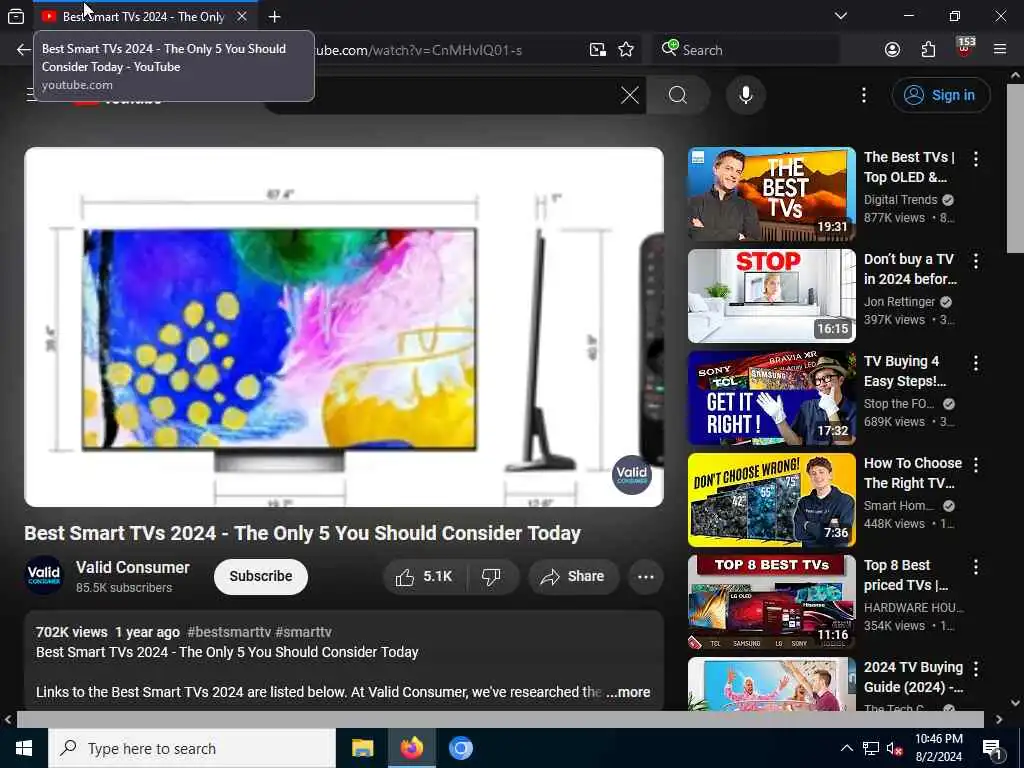
Task: Open the Valid Consumer channel name link
Action: coord(133,568)
